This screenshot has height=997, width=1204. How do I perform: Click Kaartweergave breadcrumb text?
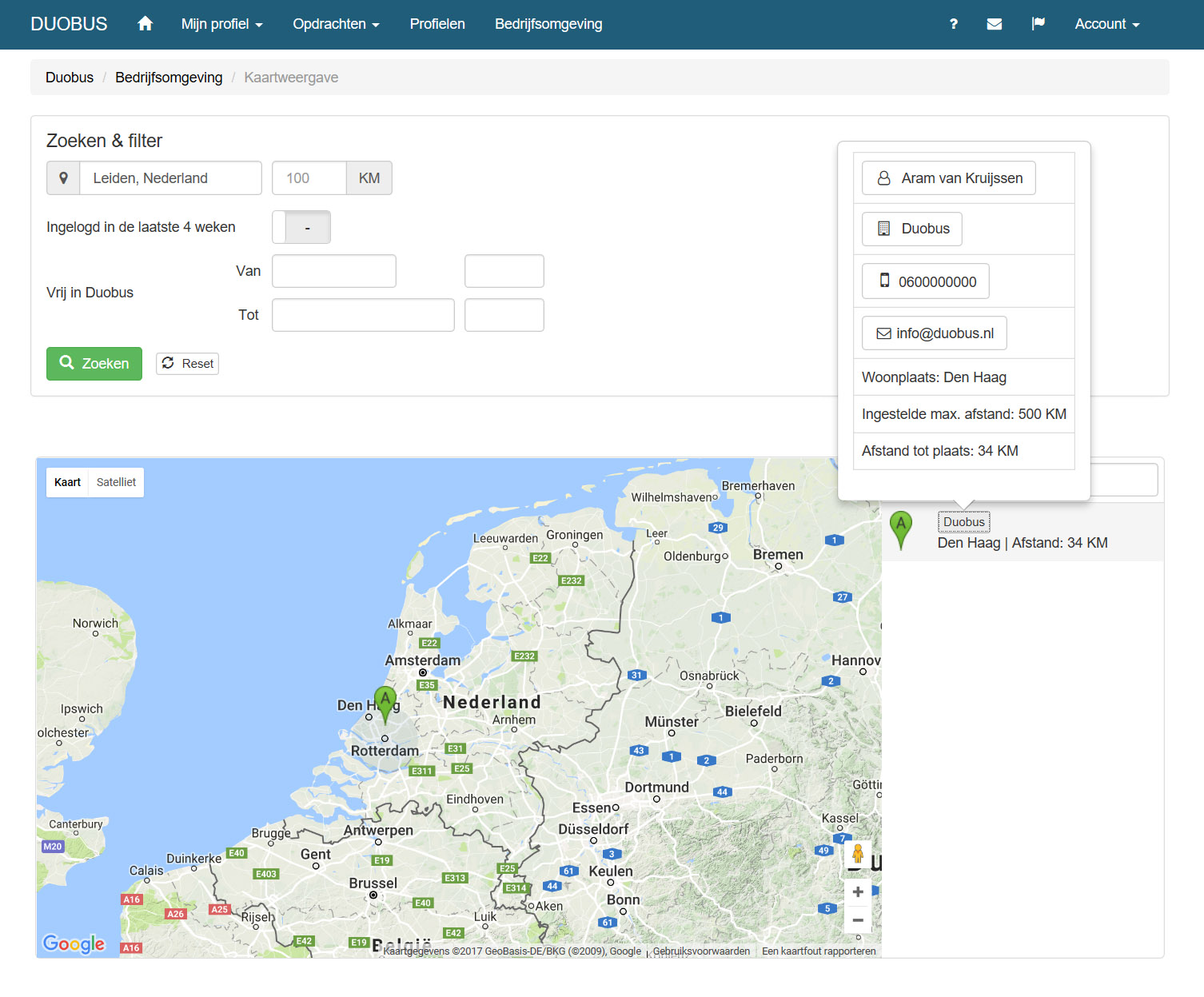click(291, 78)
